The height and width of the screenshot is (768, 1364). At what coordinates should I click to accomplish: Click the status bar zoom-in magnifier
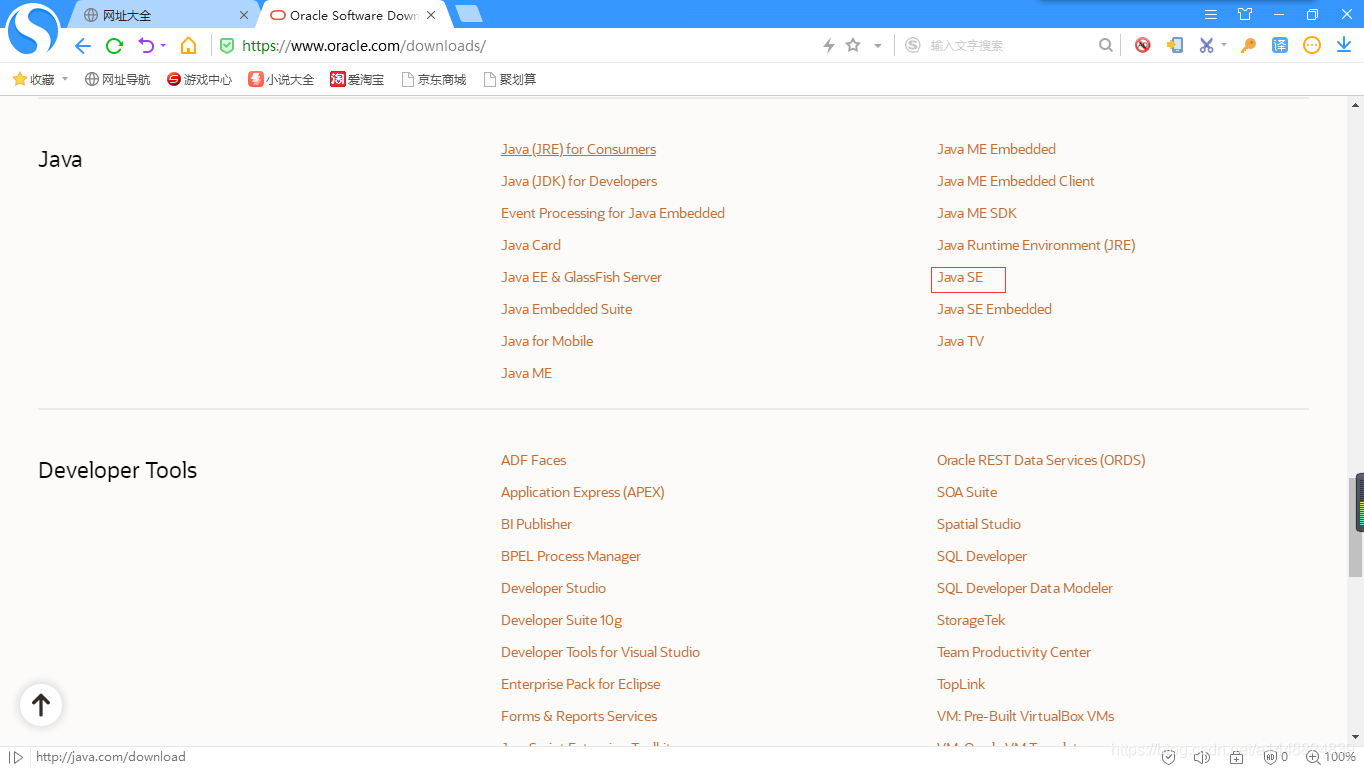point(1313,757)
